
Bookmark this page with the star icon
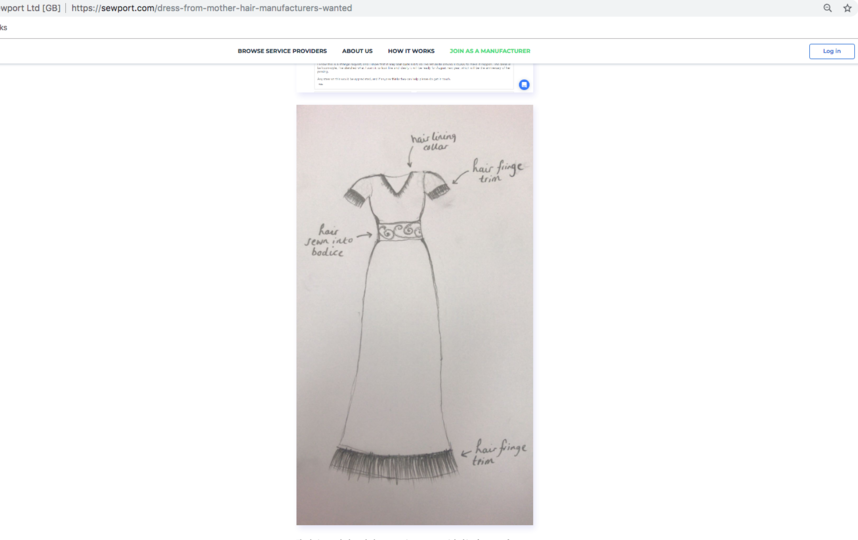[848, 8]
